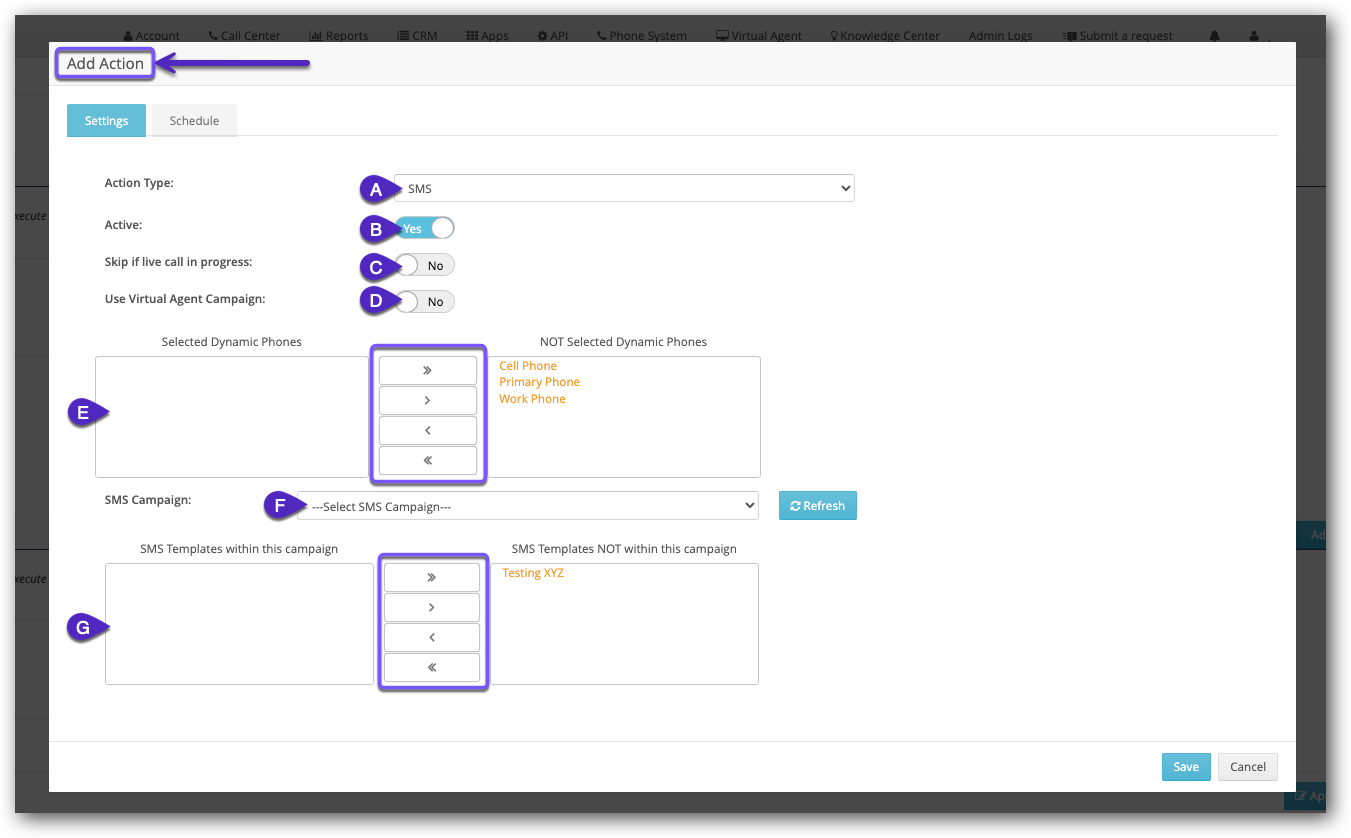Enable Skip if live call in progress
This screenshot has width=1351, height=838.
424,265
